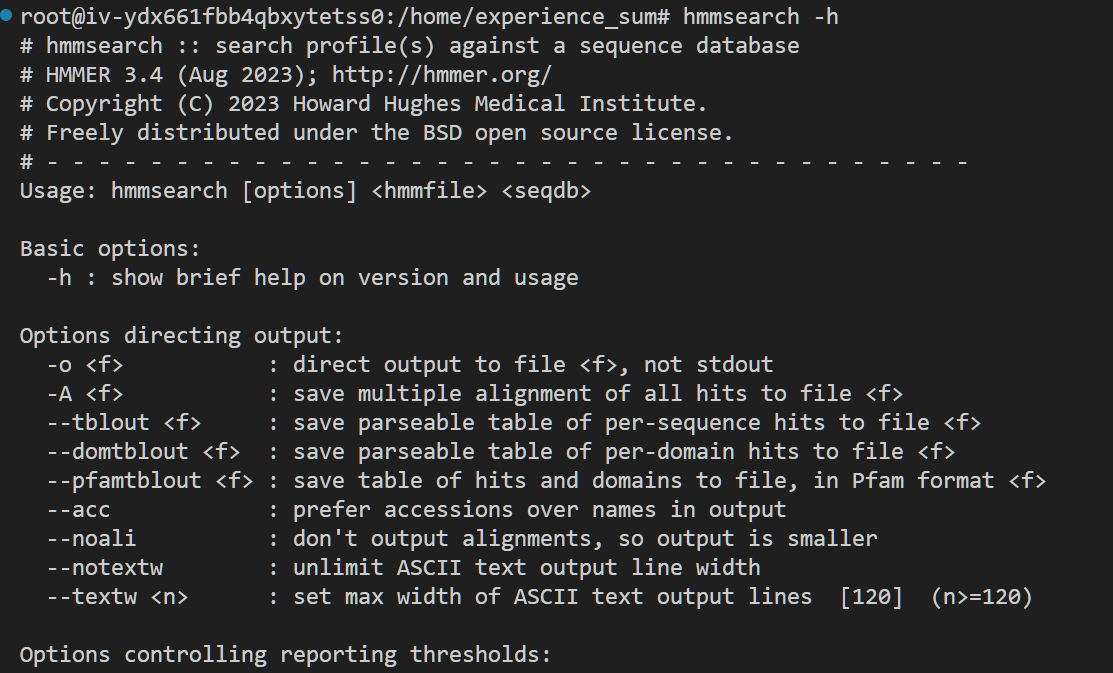
Task: Click the --tblout <f> option
Action: (124, 423)
